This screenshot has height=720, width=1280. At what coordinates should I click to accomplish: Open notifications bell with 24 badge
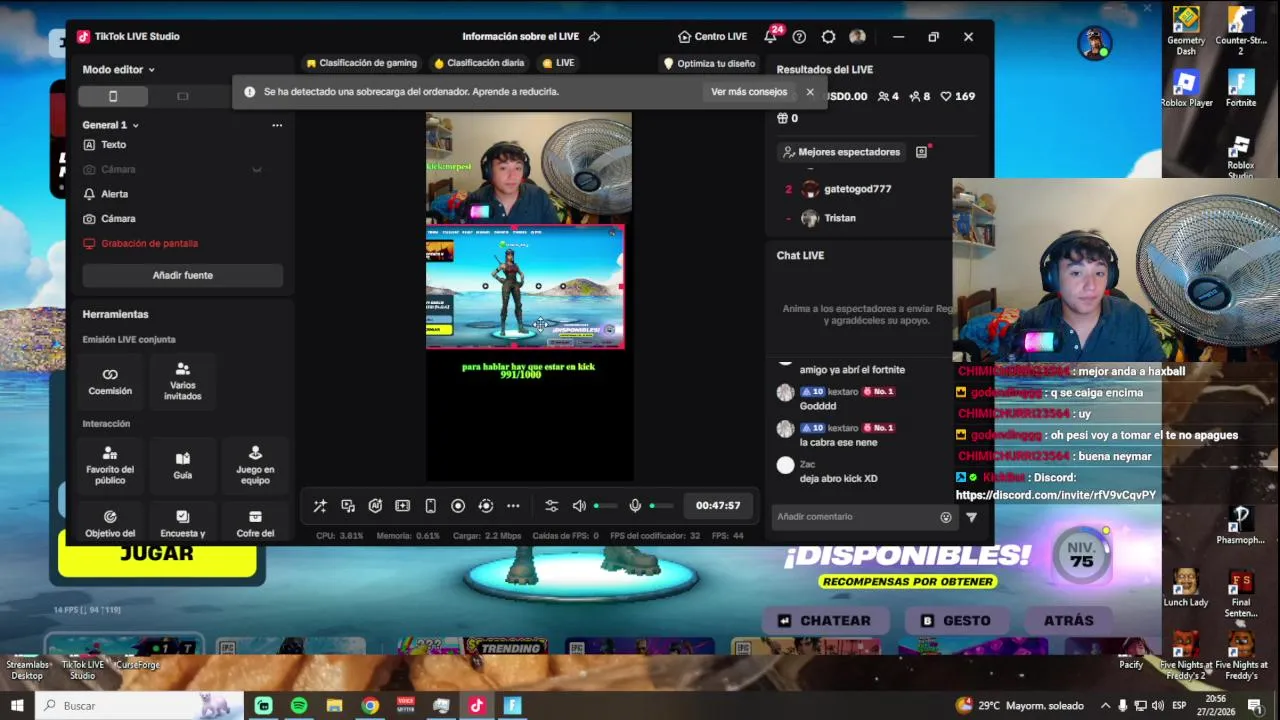tap(771, 36)
